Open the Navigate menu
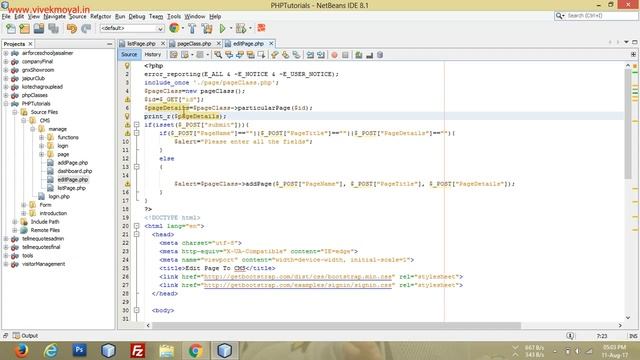This screenshot has width=640, height=360. 54,16
